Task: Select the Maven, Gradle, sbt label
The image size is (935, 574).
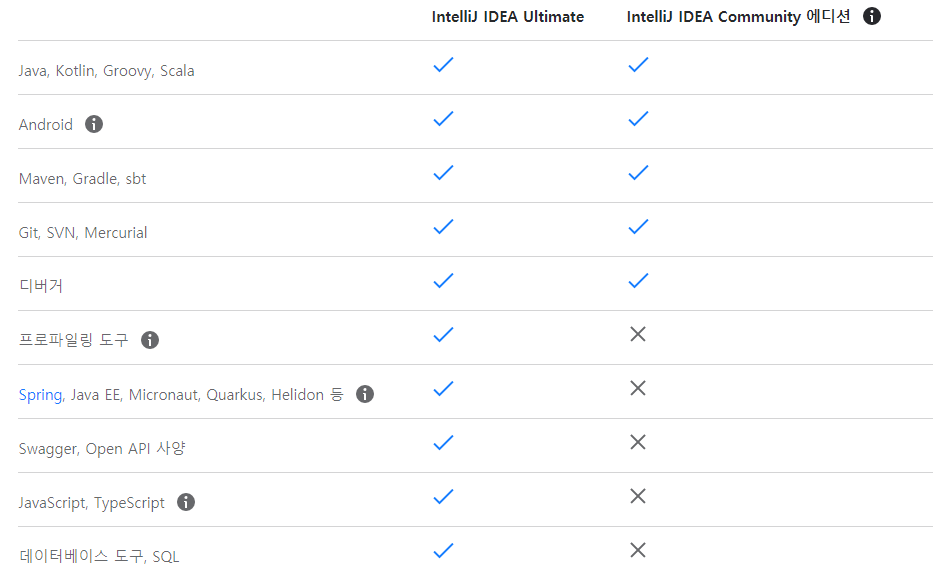Action: [82, 179]
